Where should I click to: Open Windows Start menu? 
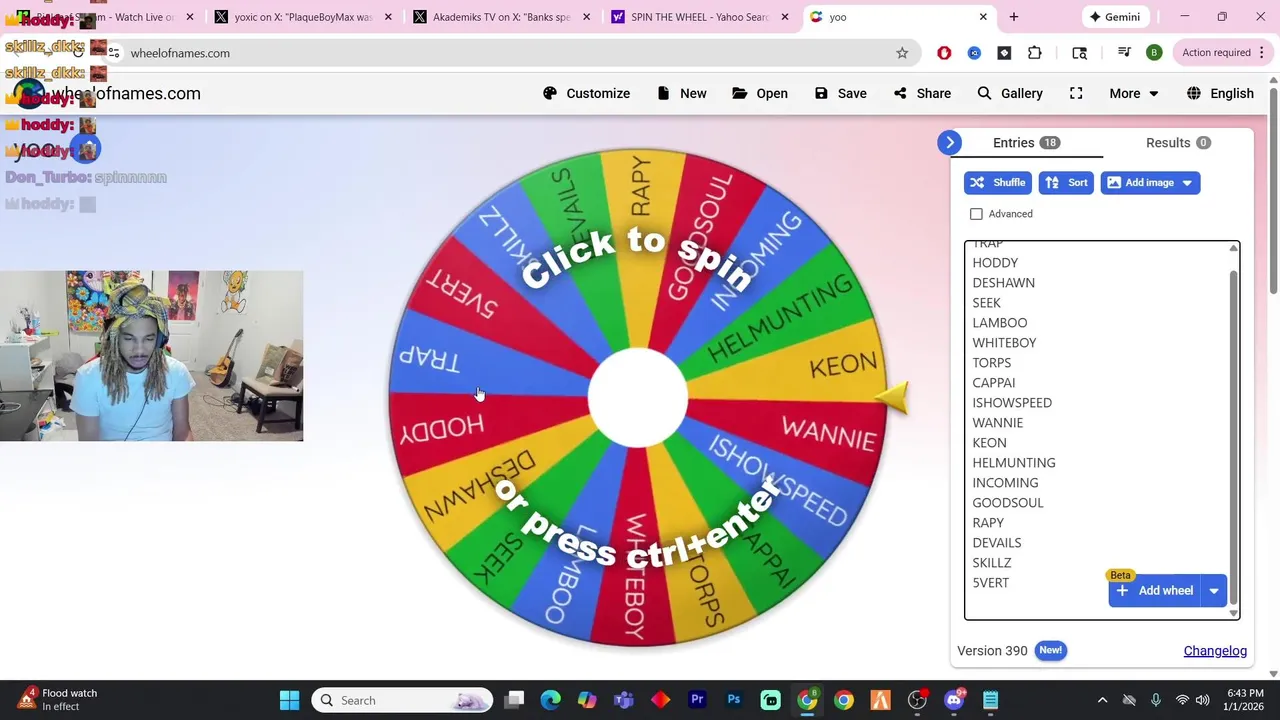tap(289, 700)
